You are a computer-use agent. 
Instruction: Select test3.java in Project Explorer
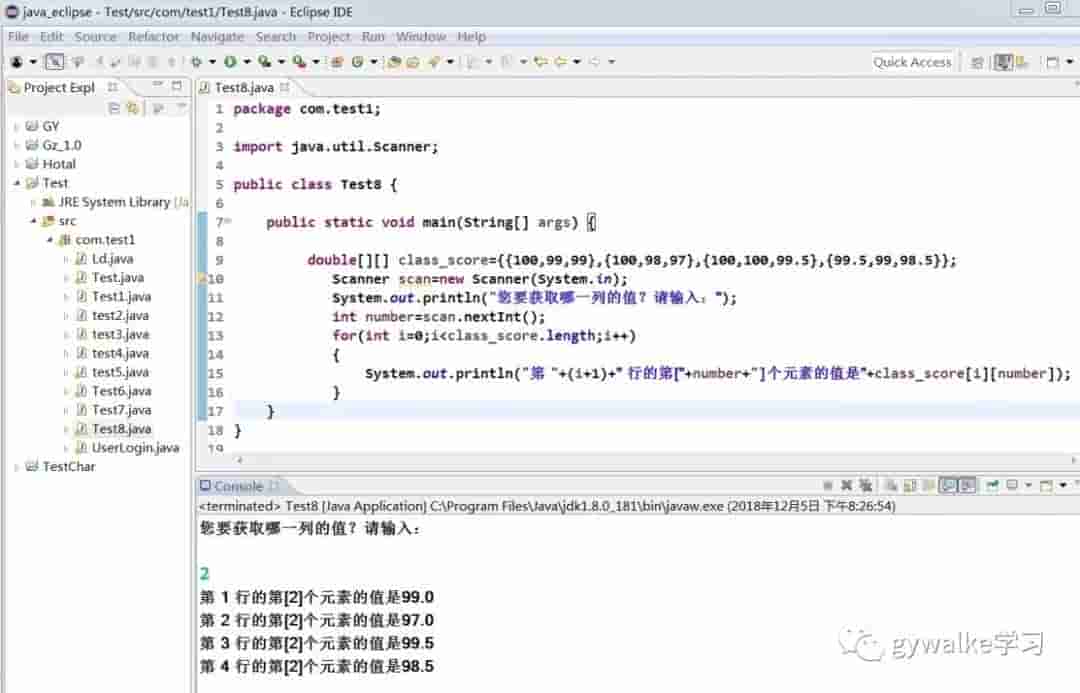120,335
